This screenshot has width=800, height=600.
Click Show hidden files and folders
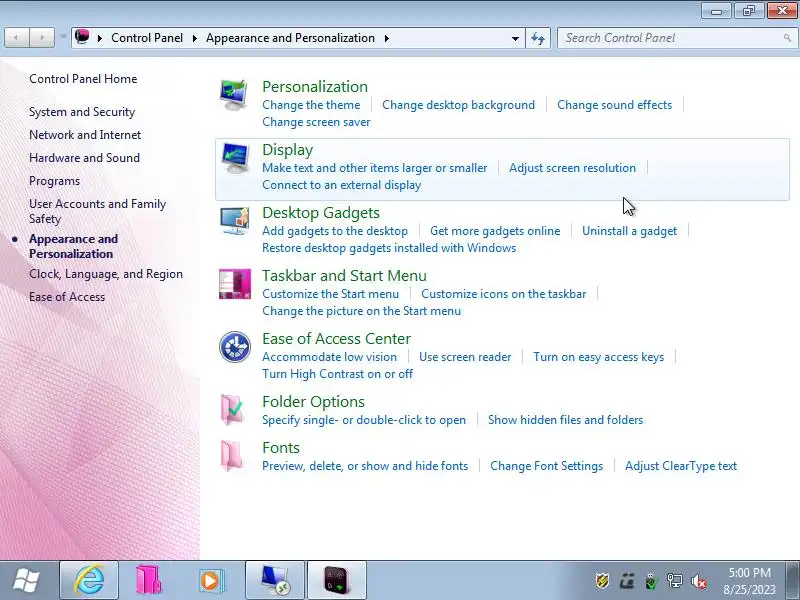click(565, 419)
